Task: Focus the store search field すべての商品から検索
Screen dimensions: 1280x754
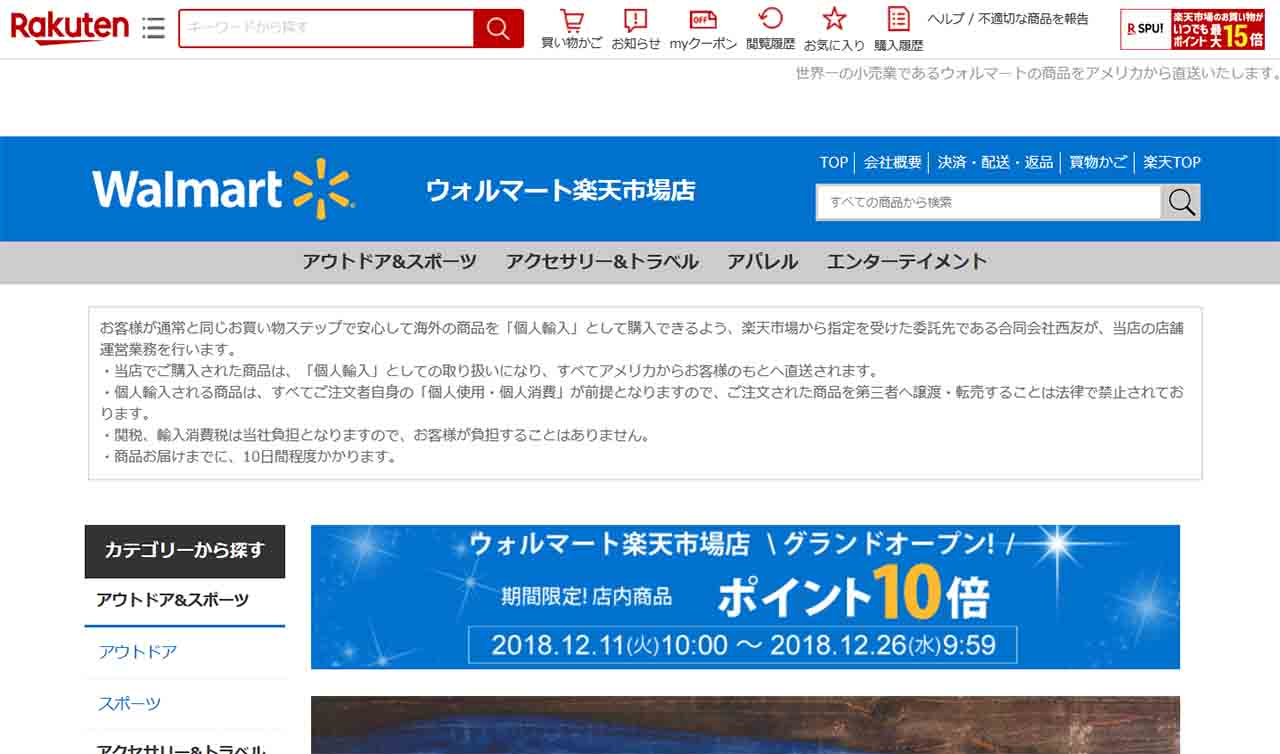Action: (x=988, y=202)
